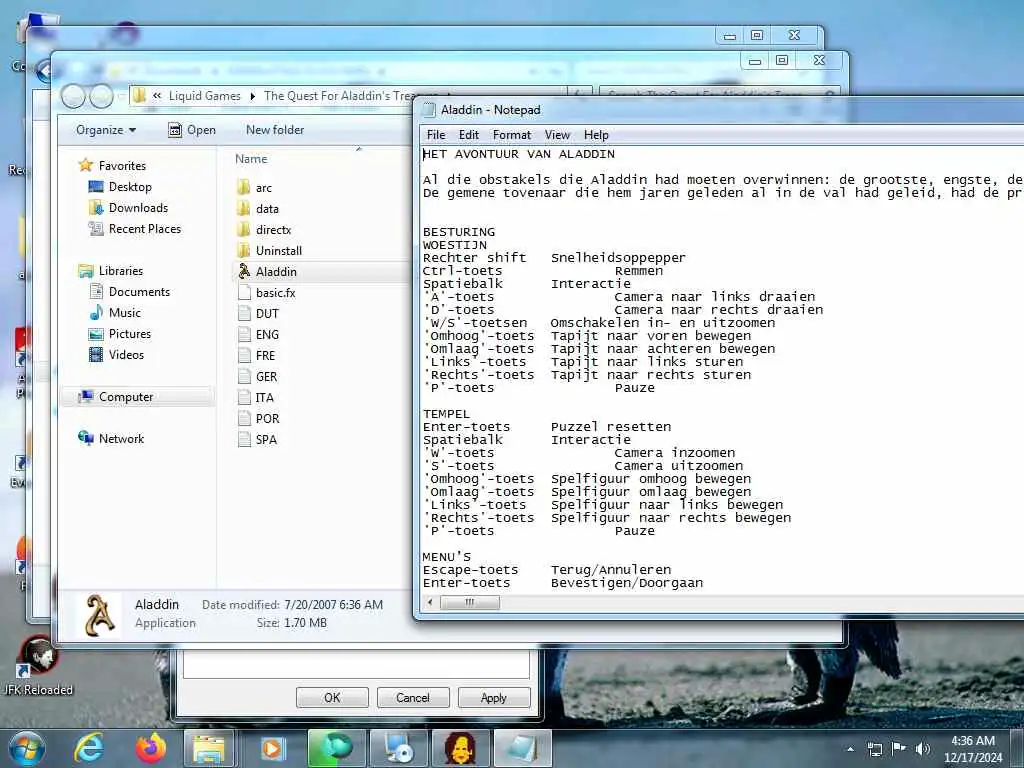
Task: Open Notepad View menu
Action: 557,135
